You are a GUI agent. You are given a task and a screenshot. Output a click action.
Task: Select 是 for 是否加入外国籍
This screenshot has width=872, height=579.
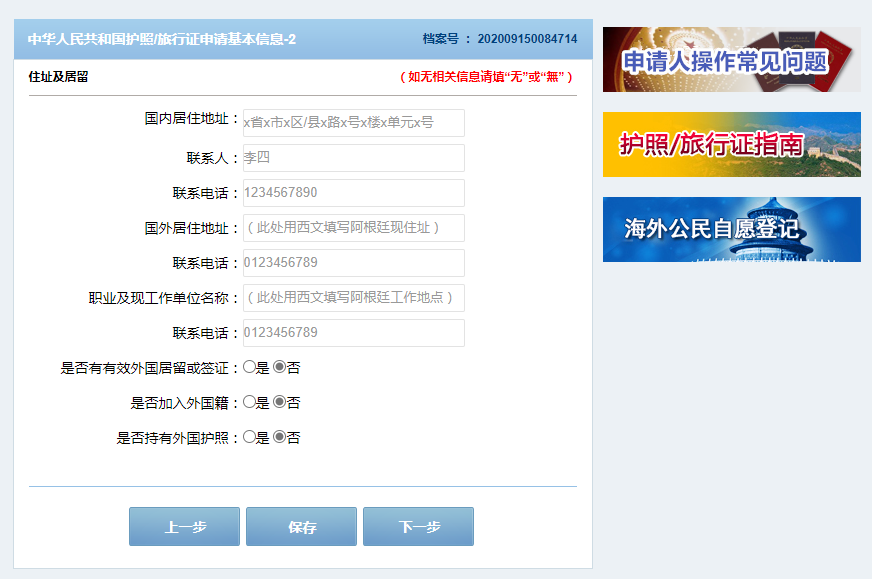tap(248, 402)
